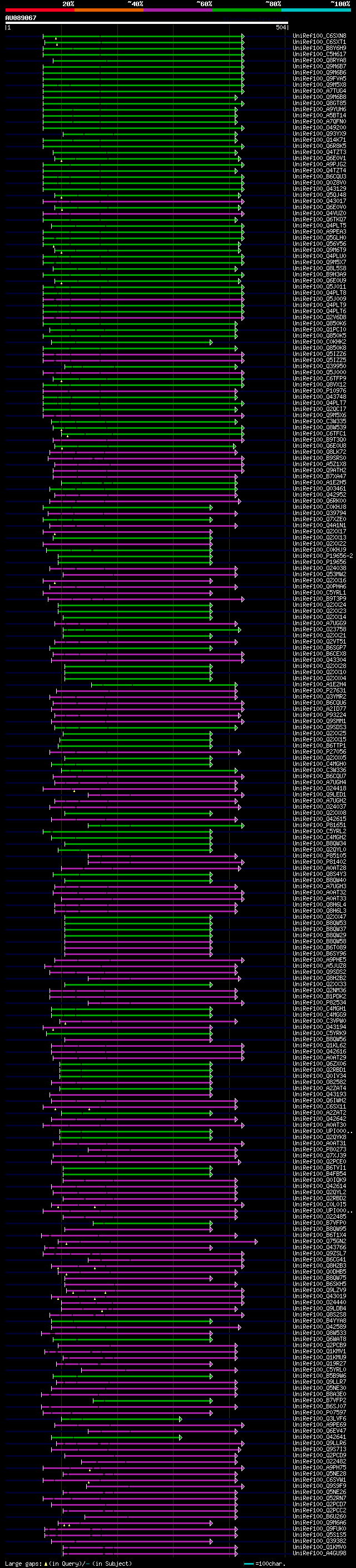Select hit label UniRef100_A5BT14
The height and width of the screenshot is (1568, 356).
tap(319, 116)
